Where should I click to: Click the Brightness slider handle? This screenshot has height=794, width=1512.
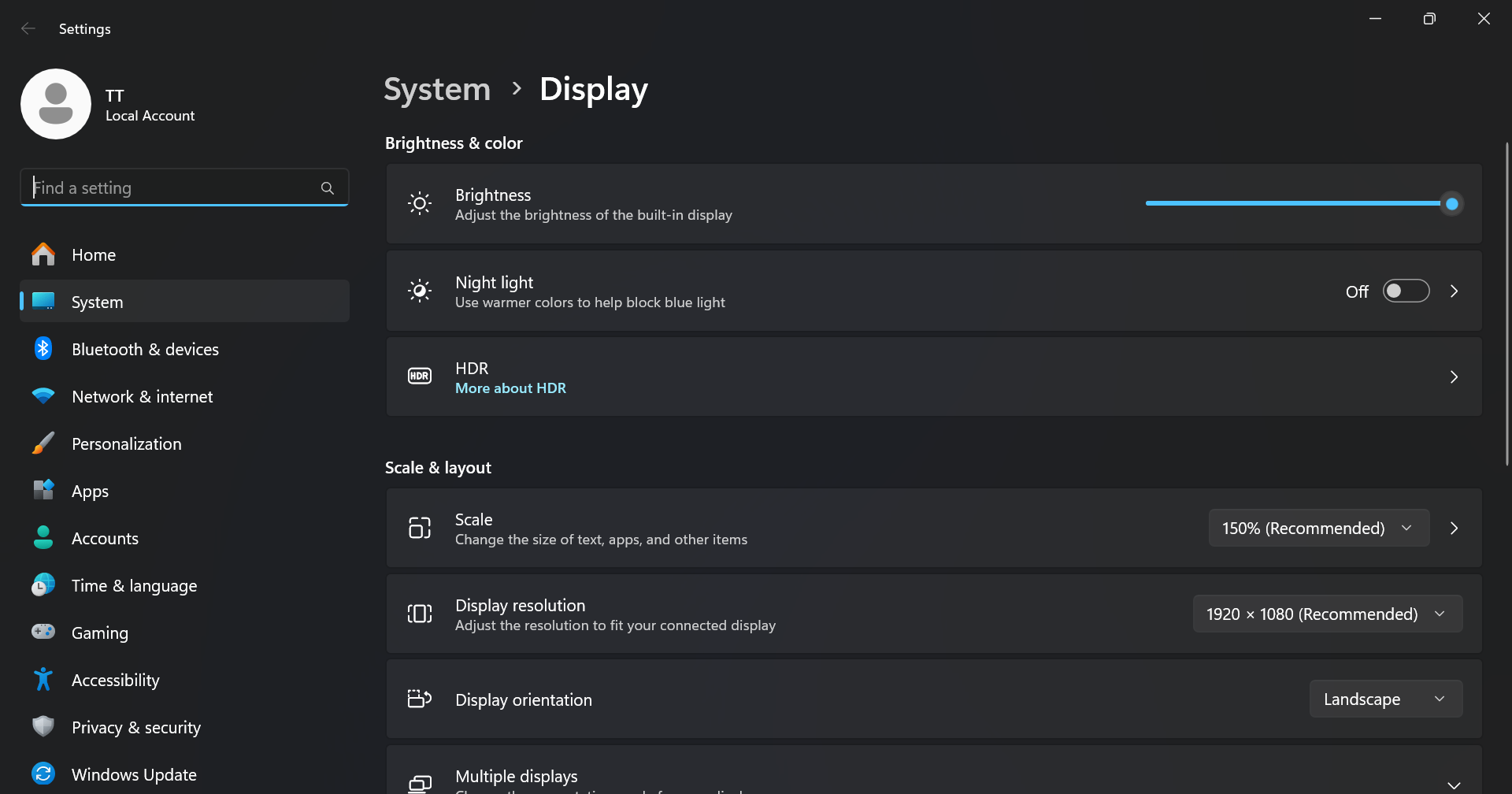click(x=1452, y=204)
